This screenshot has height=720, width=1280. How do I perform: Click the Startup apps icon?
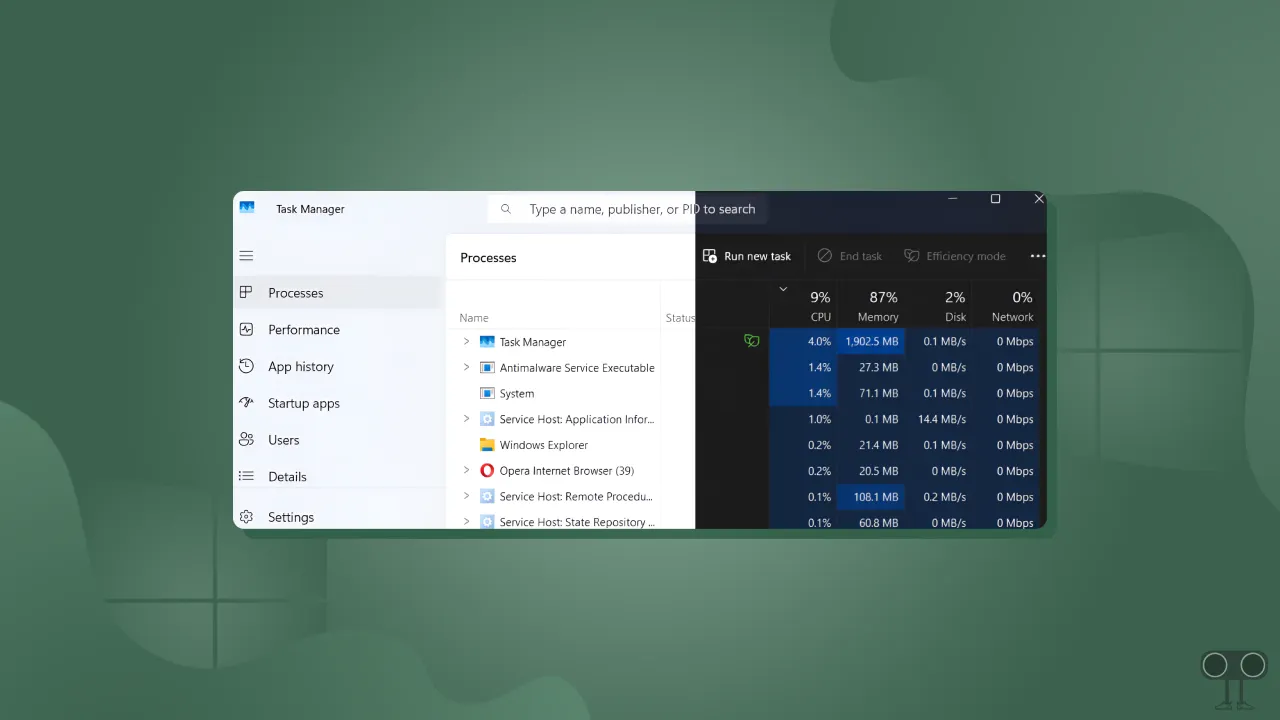pyautogui.click(x=246, y=403)
